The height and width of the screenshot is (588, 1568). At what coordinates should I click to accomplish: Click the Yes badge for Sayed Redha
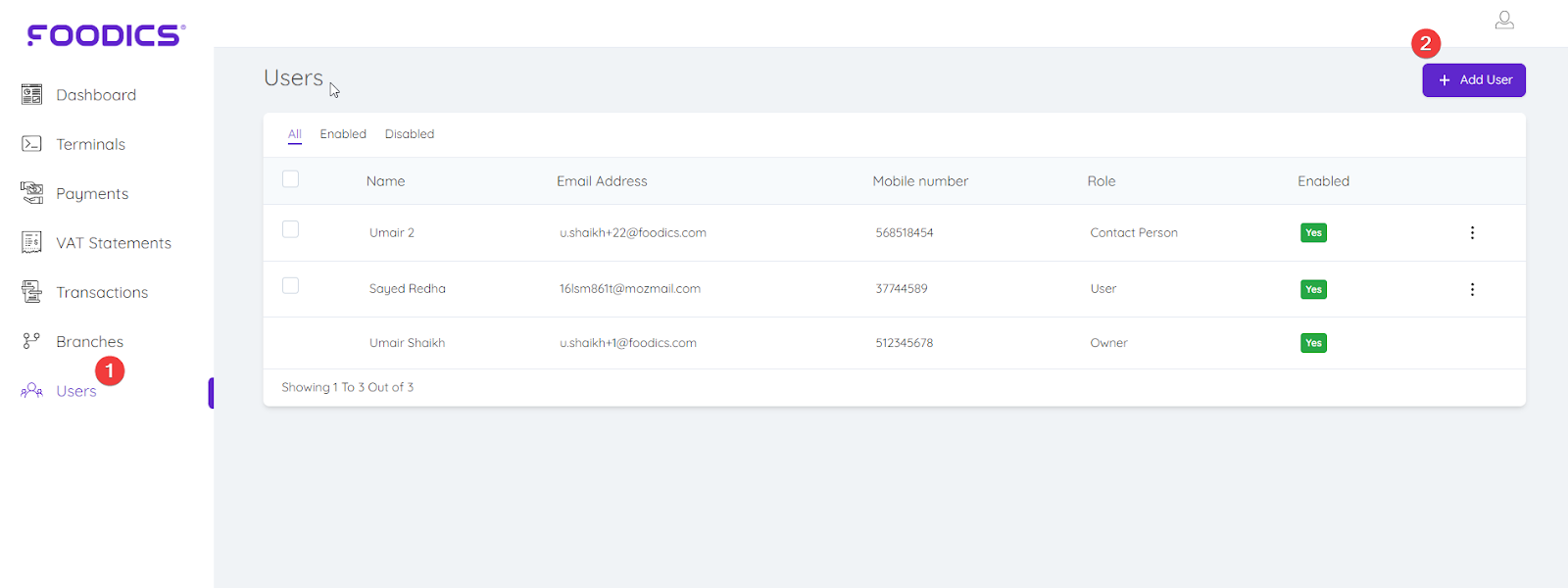coord(1313,289)
